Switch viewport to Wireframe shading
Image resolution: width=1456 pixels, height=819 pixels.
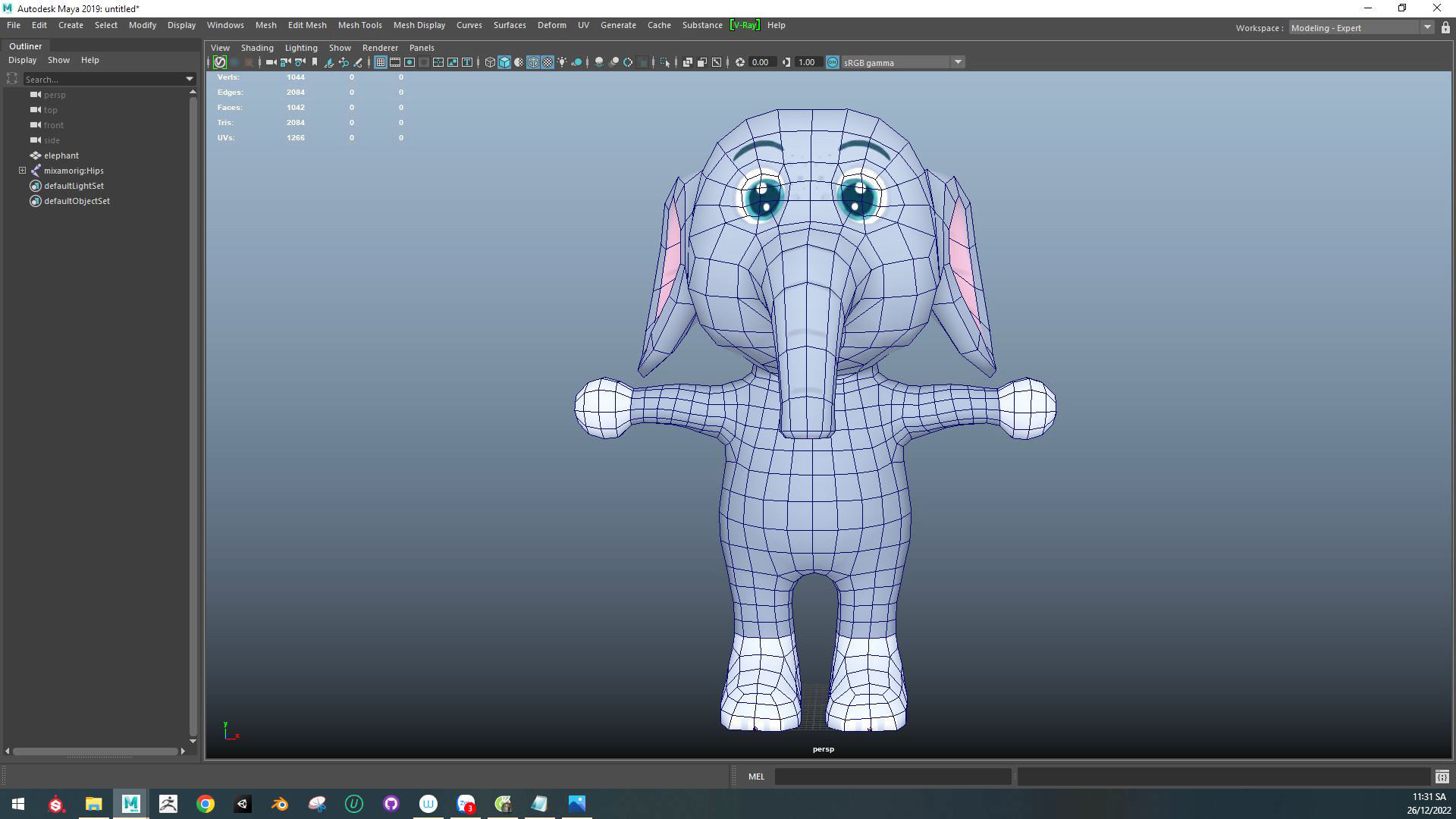pos(490,62)
